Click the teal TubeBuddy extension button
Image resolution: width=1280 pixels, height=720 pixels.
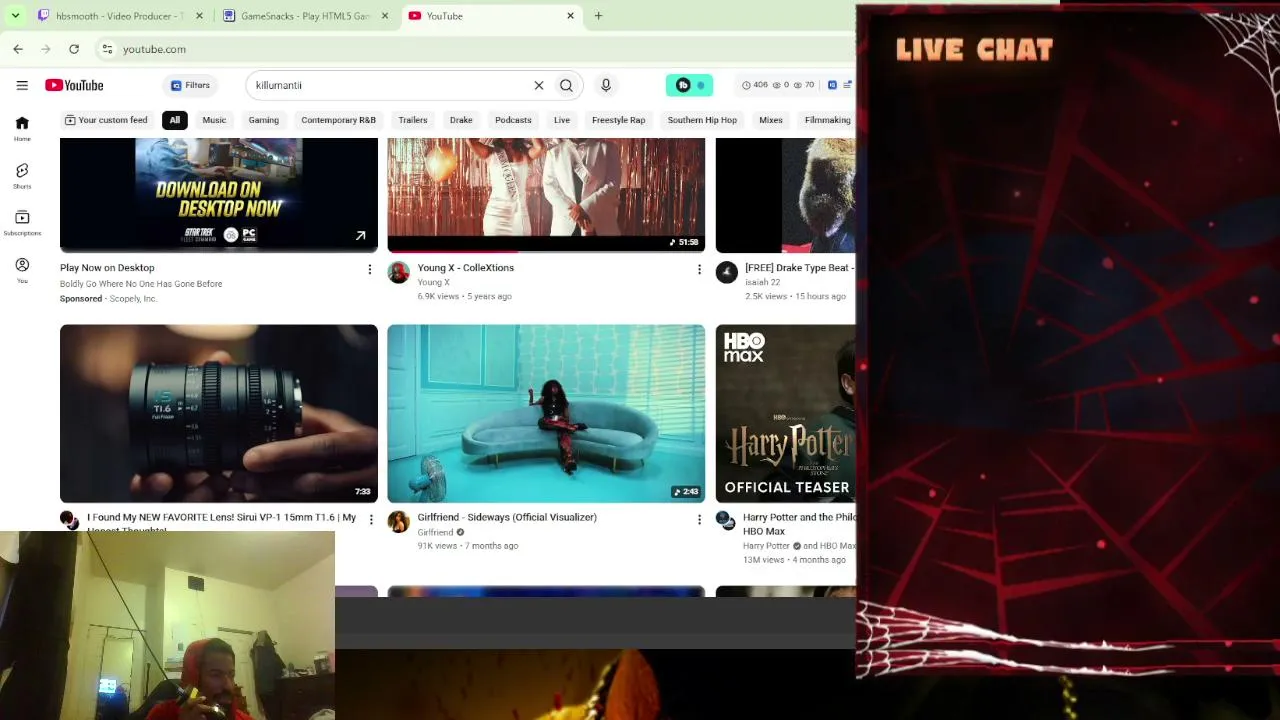point(689,85)
